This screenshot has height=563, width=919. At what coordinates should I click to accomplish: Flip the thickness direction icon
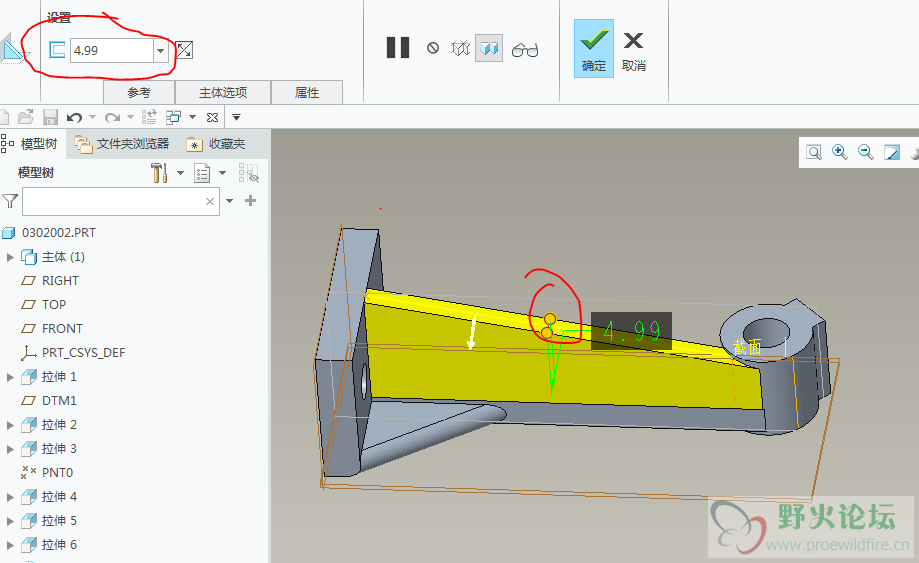click(184, 50)
